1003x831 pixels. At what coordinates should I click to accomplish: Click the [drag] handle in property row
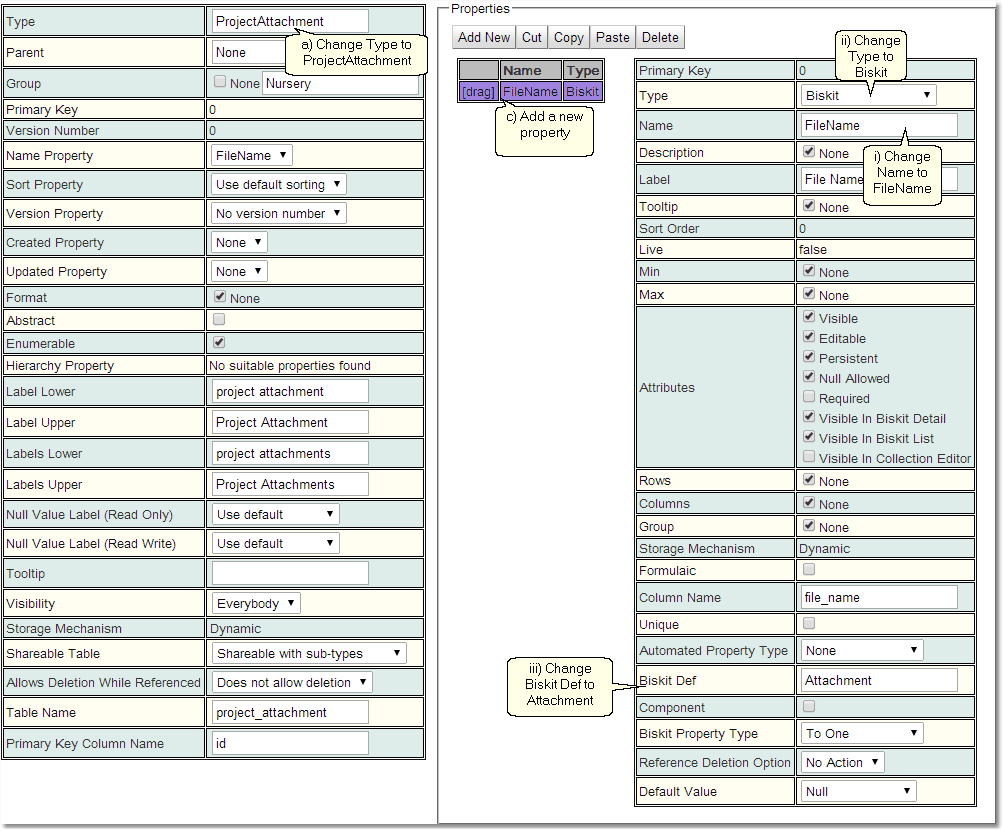478,91
